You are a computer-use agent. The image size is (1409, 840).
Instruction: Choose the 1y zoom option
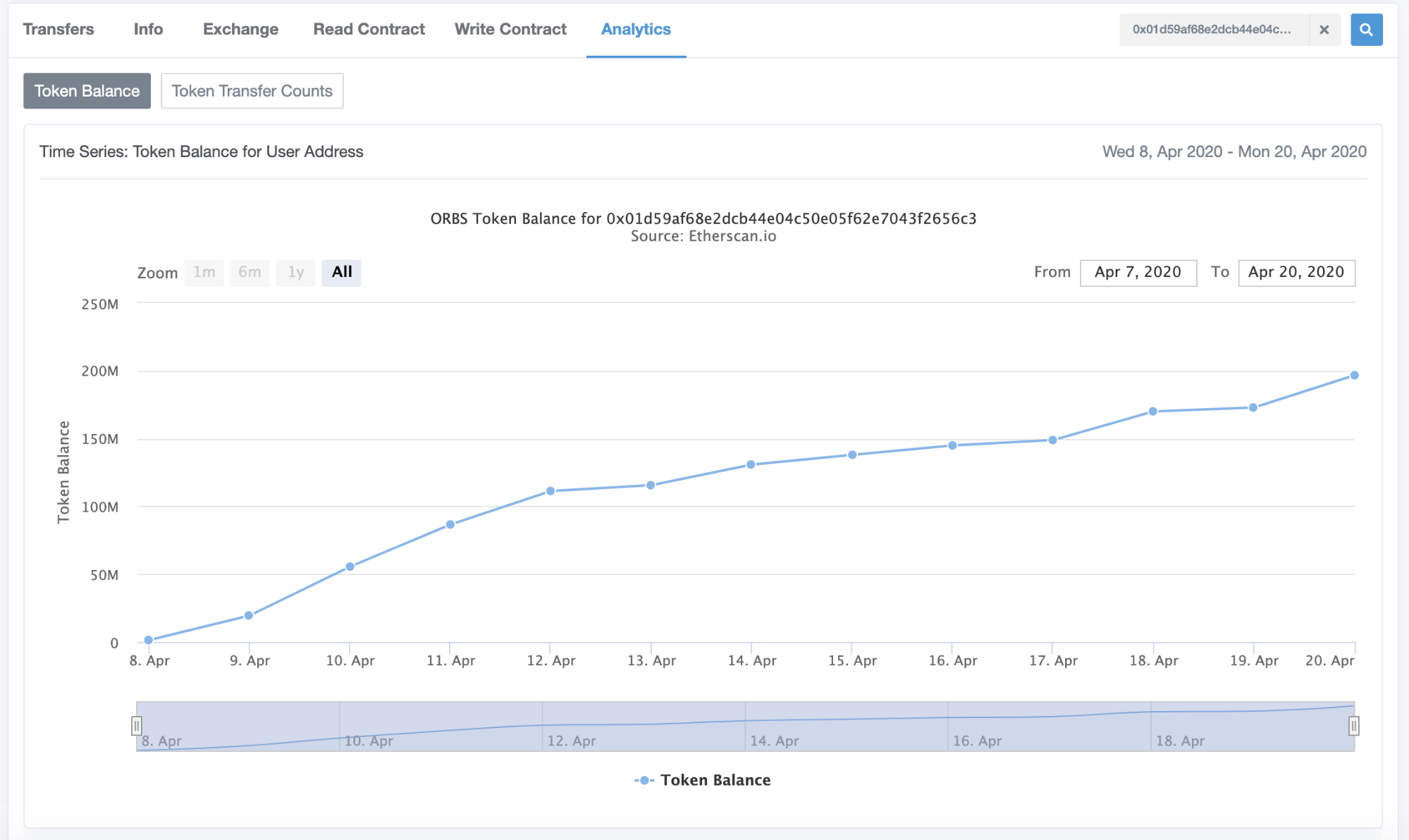click(x=296, y=273)
